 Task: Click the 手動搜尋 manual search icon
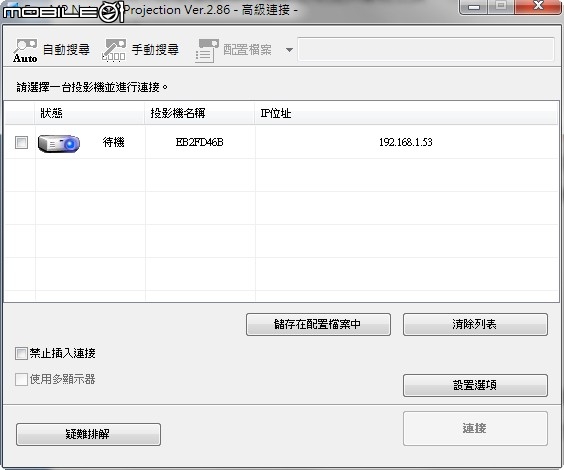(114, 50)
